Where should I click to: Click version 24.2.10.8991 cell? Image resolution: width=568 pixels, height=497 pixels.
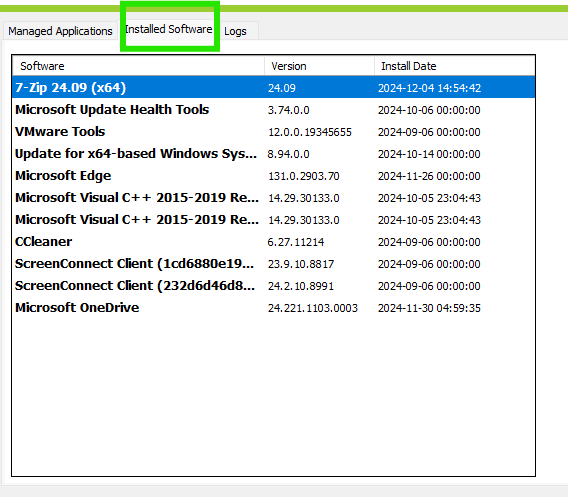pos(301,286)
